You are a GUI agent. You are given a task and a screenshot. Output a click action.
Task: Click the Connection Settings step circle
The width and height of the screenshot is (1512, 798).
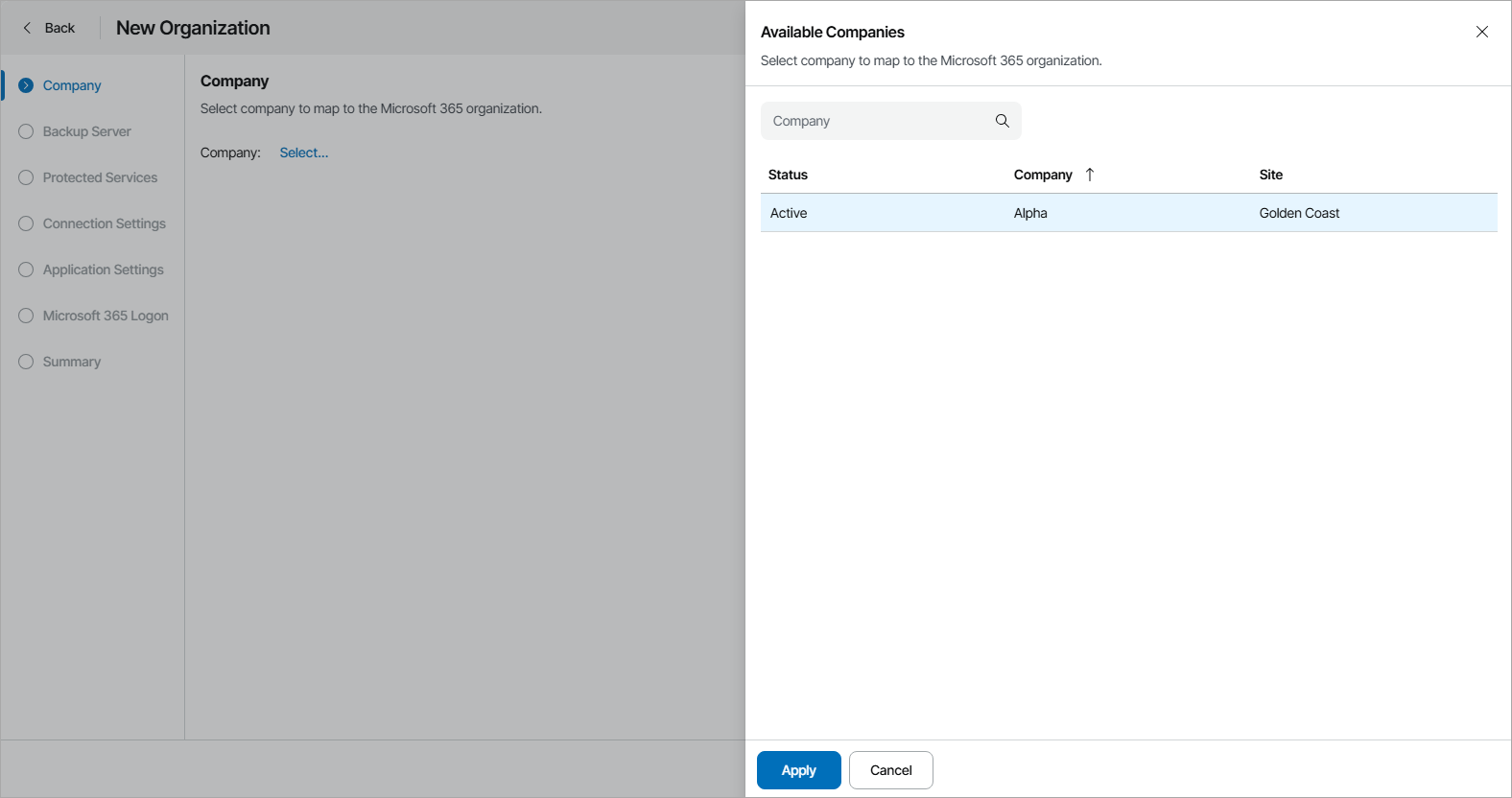(26, 223)
